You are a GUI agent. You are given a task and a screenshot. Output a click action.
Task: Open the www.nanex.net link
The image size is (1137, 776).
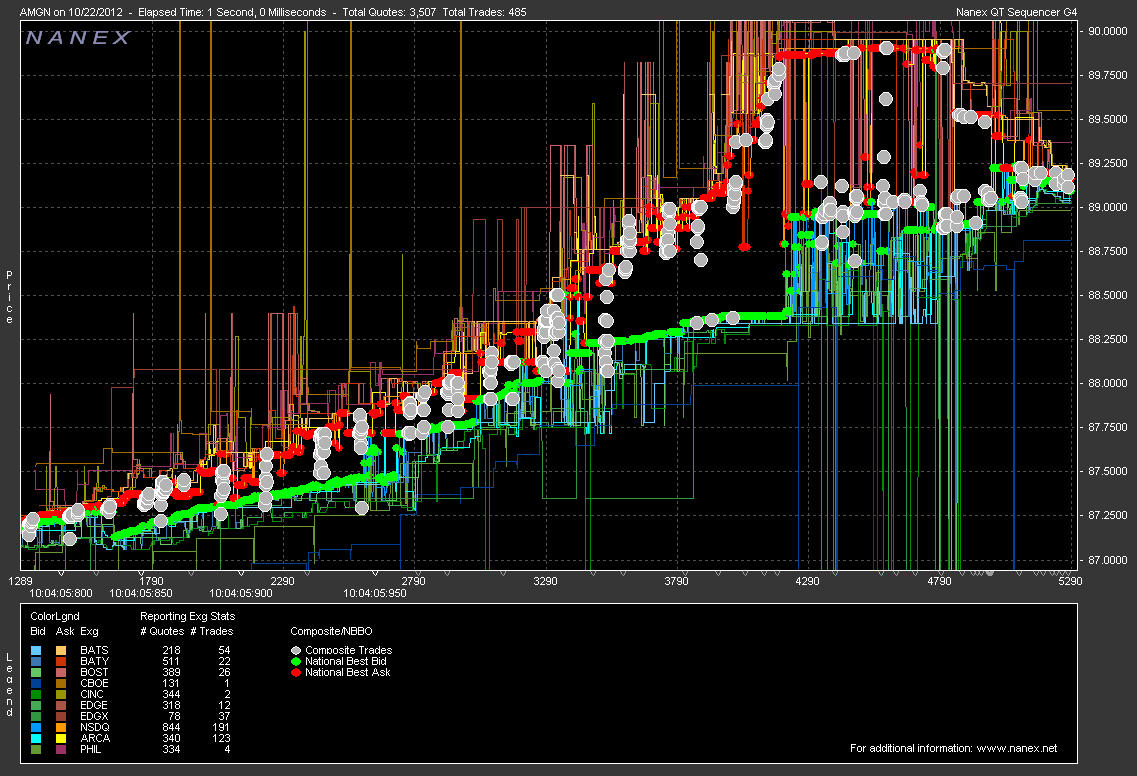coord(1017,748)
